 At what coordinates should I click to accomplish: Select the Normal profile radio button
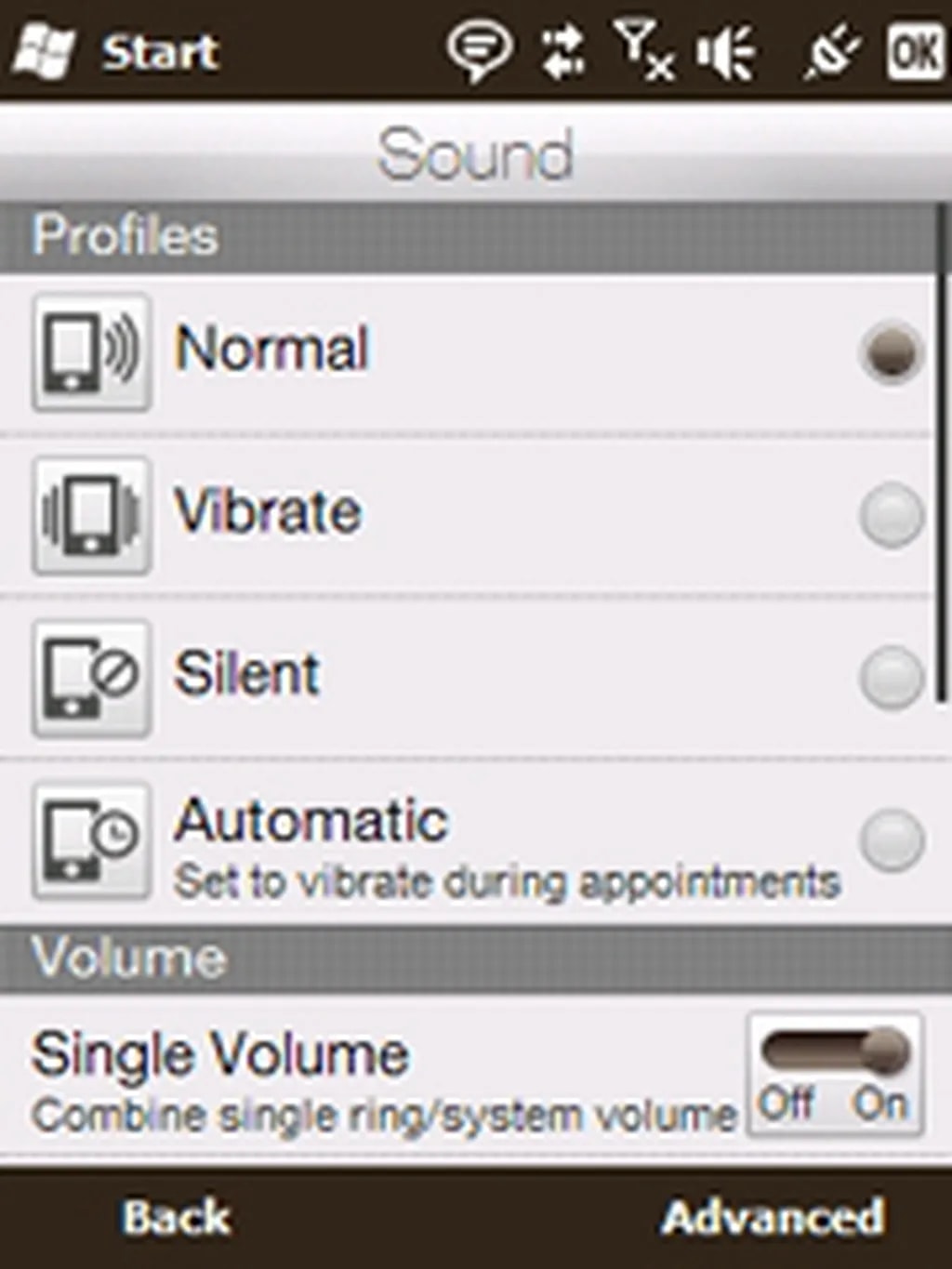(891, 352)
